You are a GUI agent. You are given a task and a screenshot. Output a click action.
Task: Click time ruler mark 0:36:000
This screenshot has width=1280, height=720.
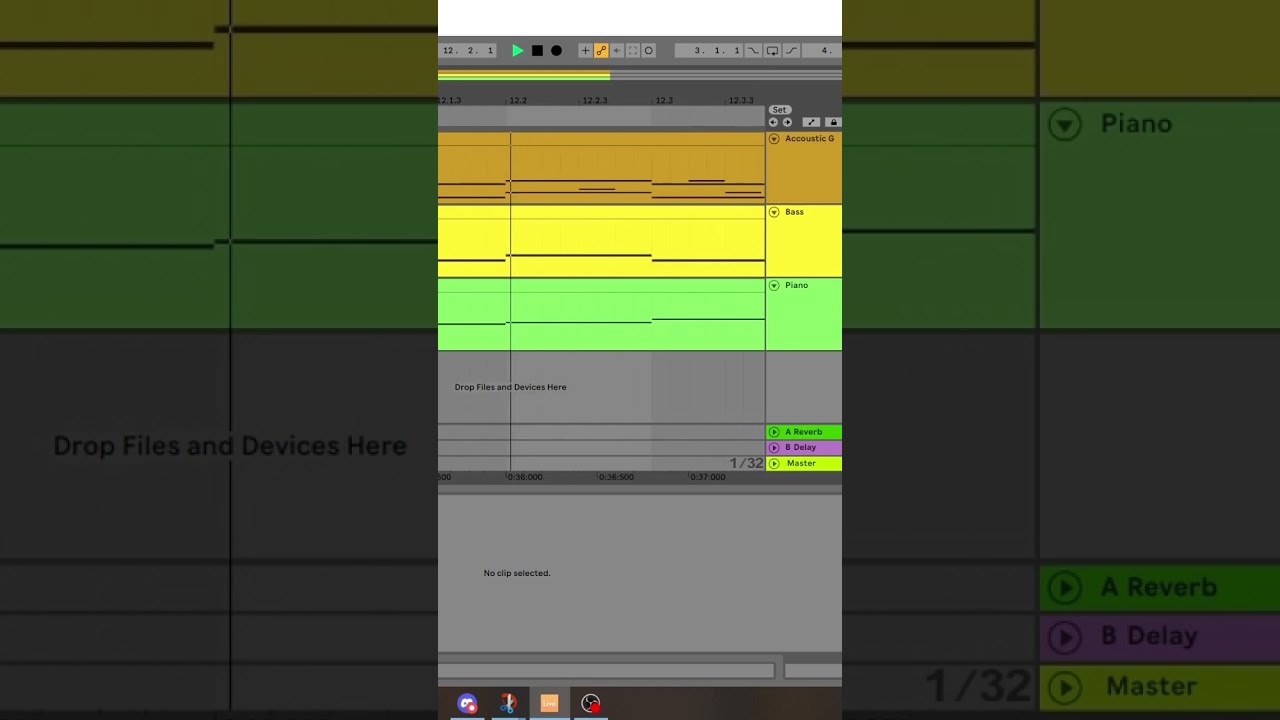coord(525,477)
